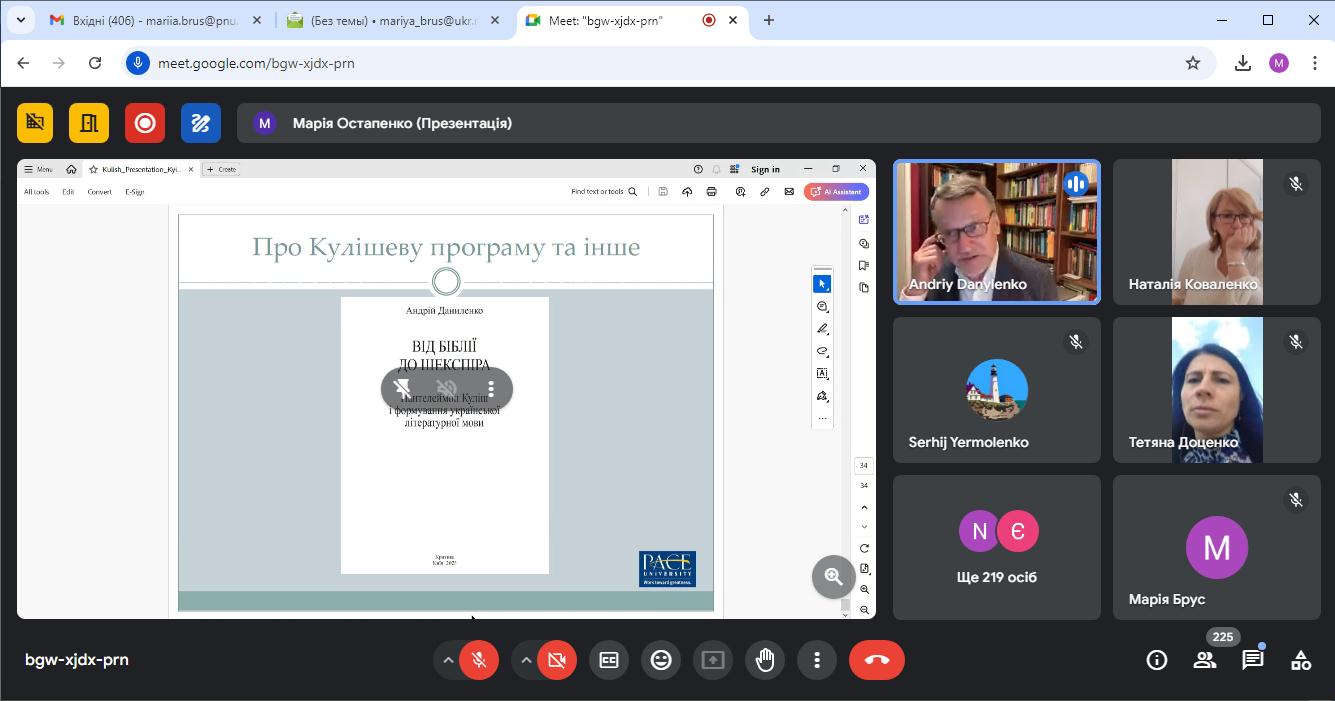The width and height of the screenshot is (1335, 701).
Task: Click the red recording extension icon
Action: tap(145, 123)
